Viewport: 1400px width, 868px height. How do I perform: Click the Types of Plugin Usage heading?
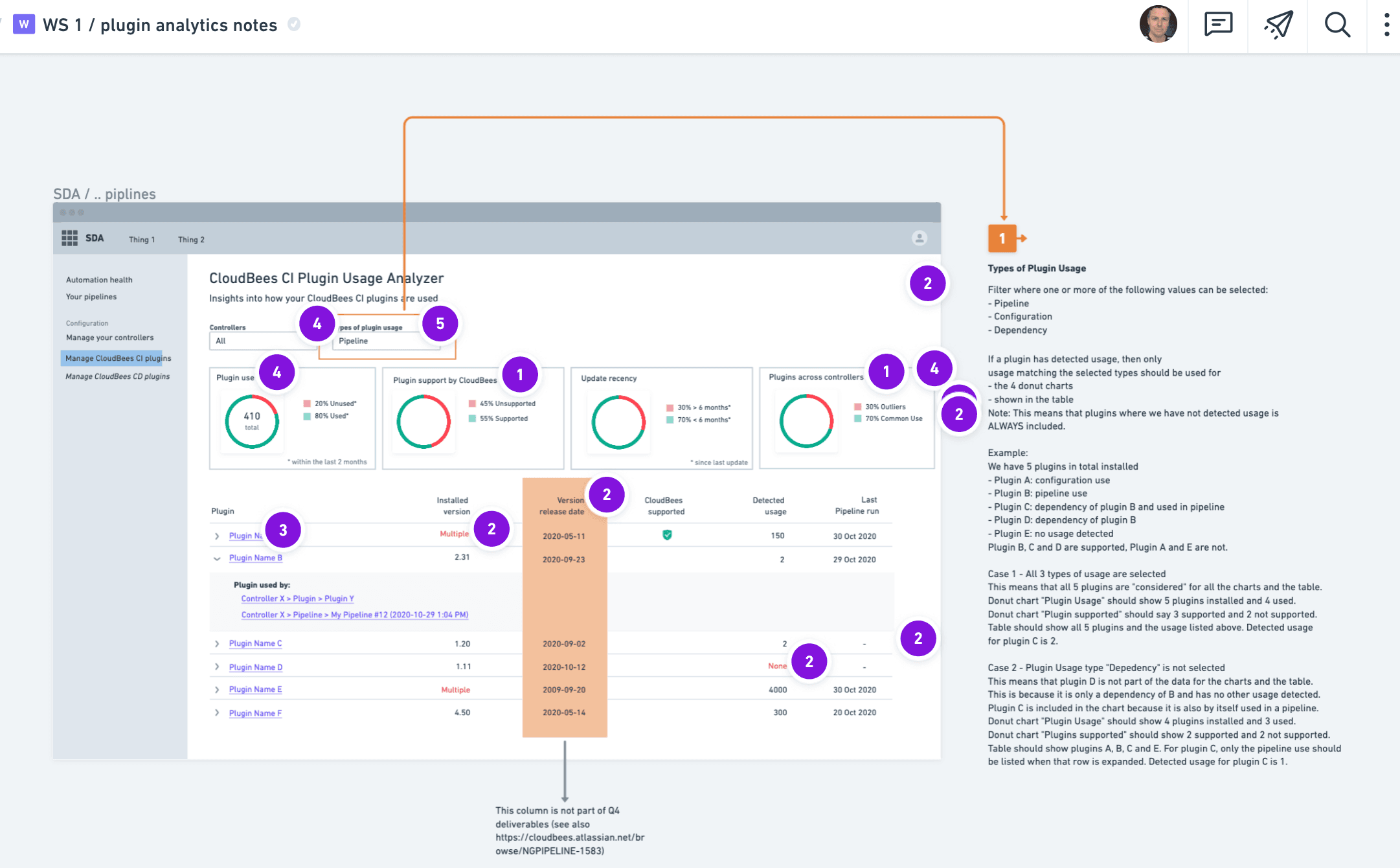(1037, 268)
